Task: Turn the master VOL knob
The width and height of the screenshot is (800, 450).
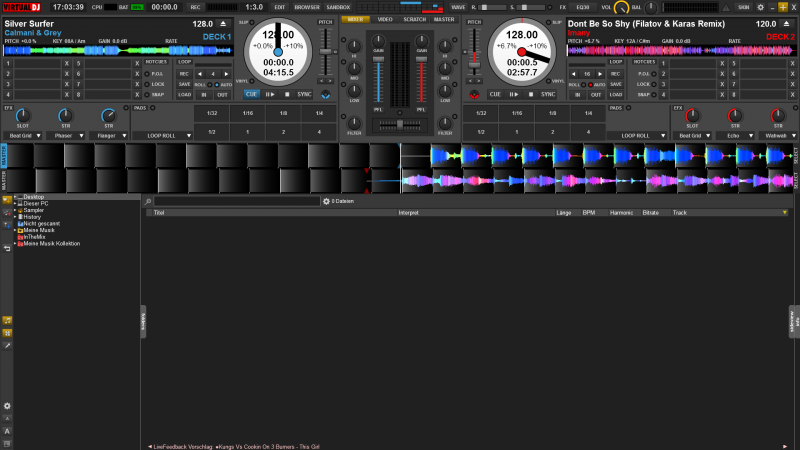Action: click(x=621, y=8)
